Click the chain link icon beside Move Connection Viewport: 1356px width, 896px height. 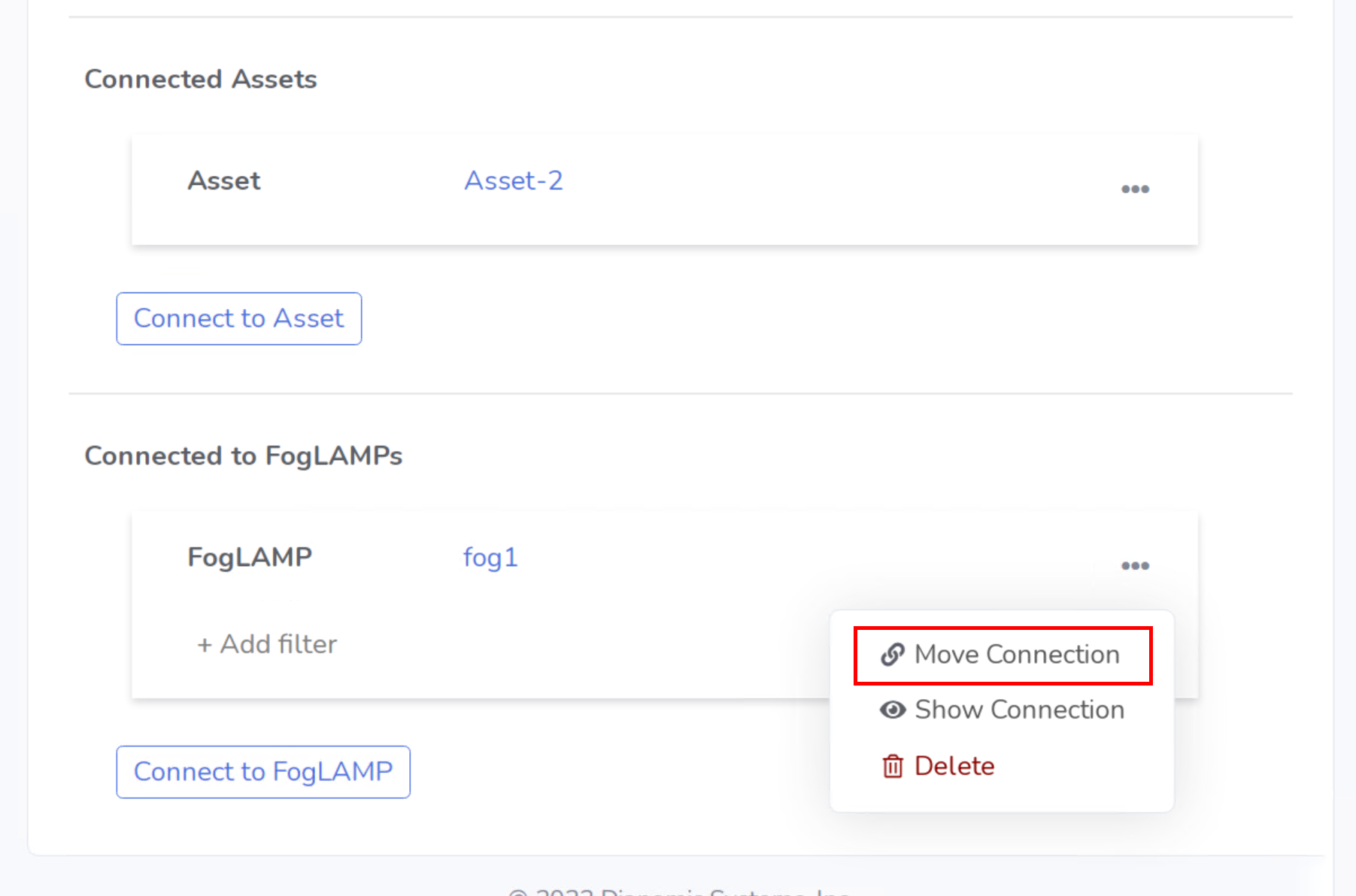(x=893, y=655)
